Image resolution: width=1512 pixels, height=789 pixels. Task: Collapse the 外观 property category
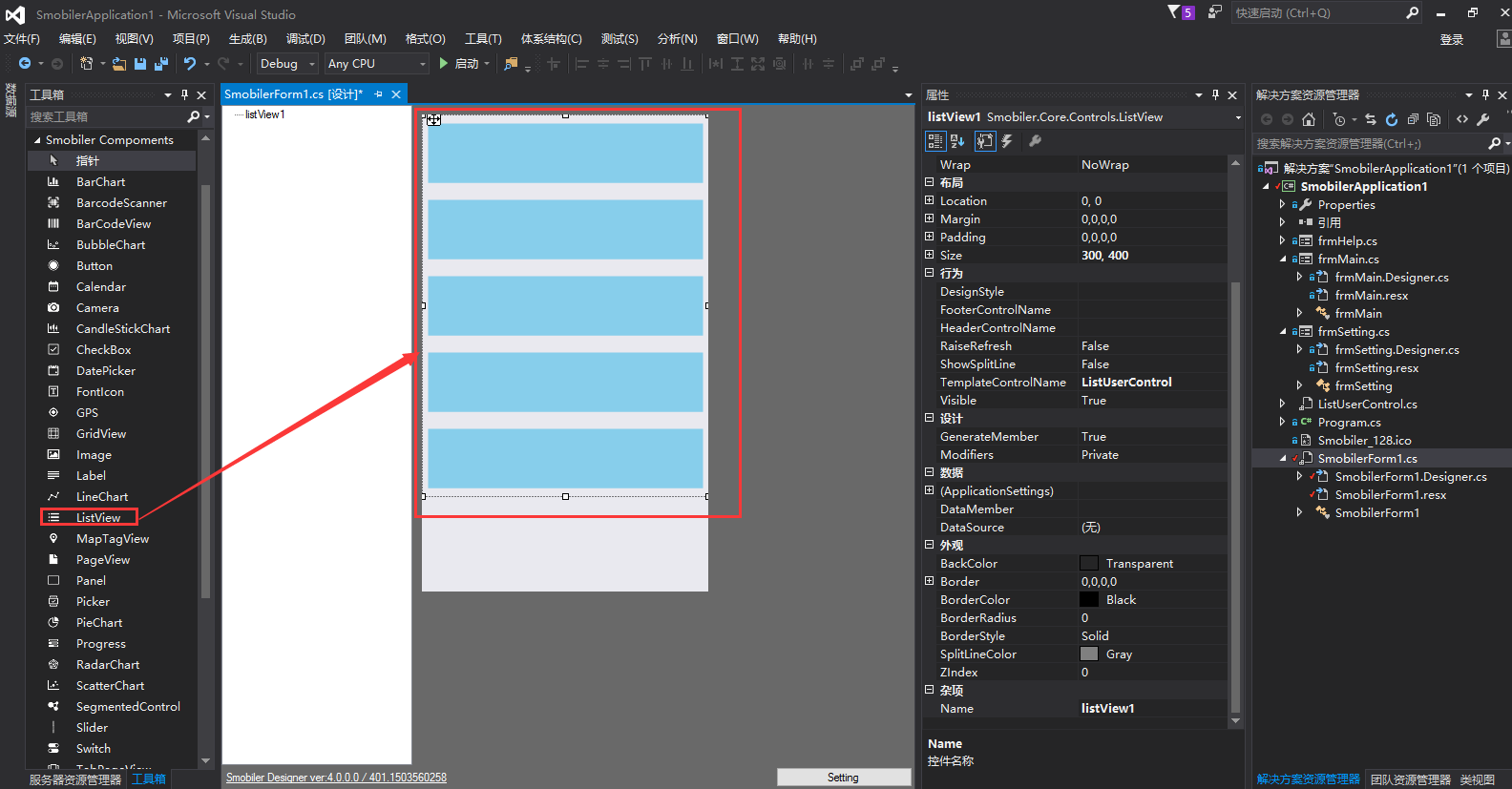(x=929, y=545)
